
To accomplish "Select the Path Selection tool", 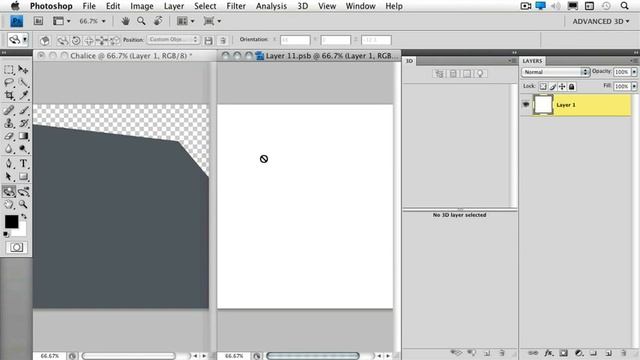I will (9, 176).
